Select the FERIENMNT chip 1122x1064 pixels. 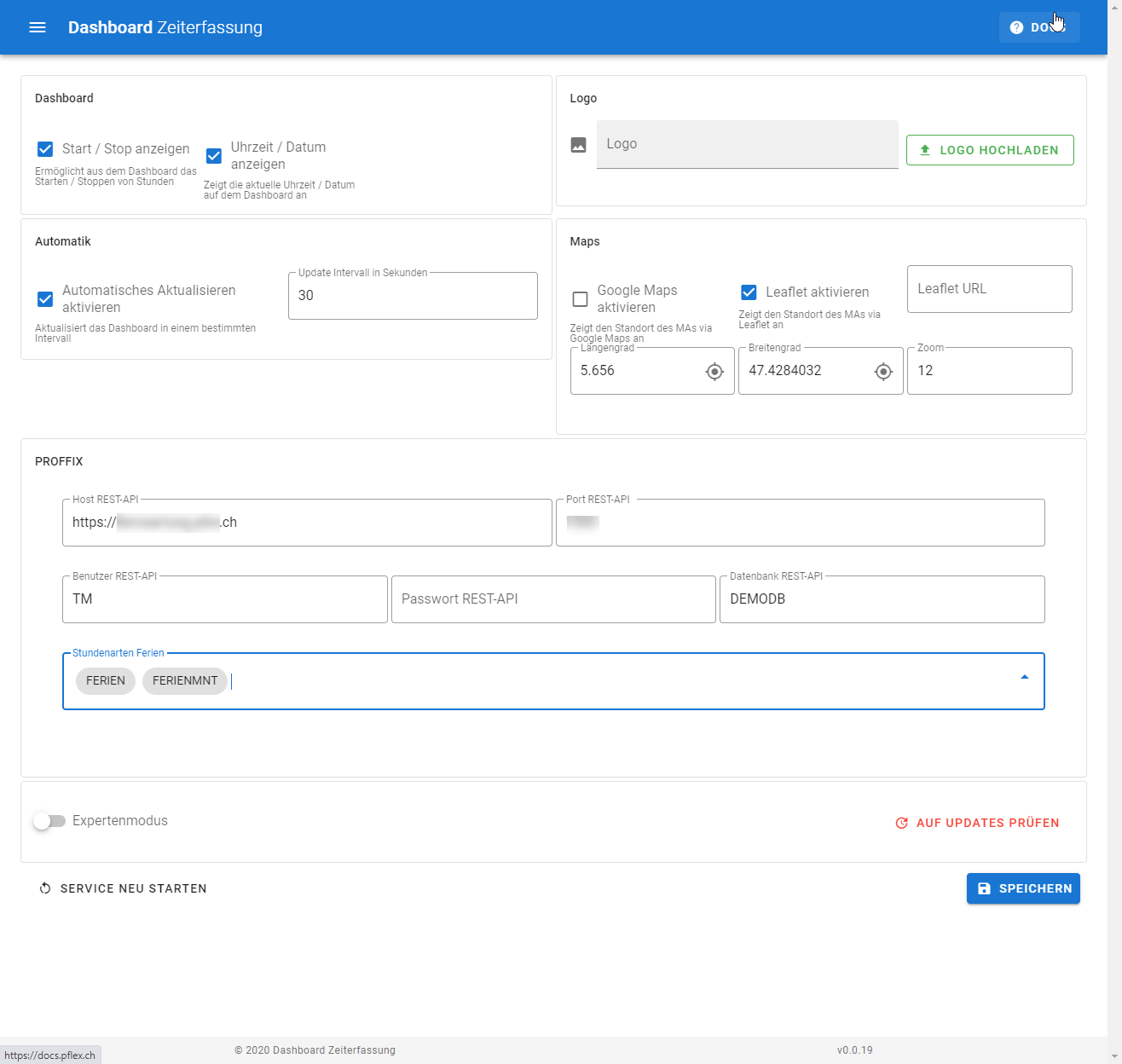[185, 680]
